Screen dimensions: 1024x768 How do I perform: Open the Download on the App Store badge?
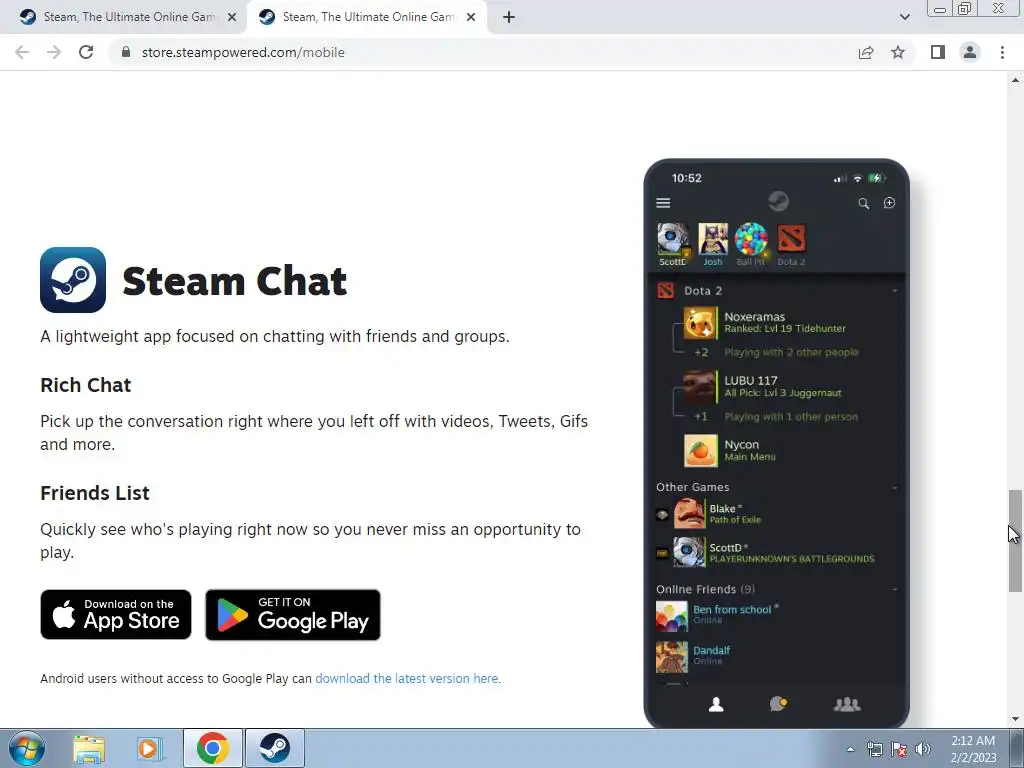(x=116, y=615)
